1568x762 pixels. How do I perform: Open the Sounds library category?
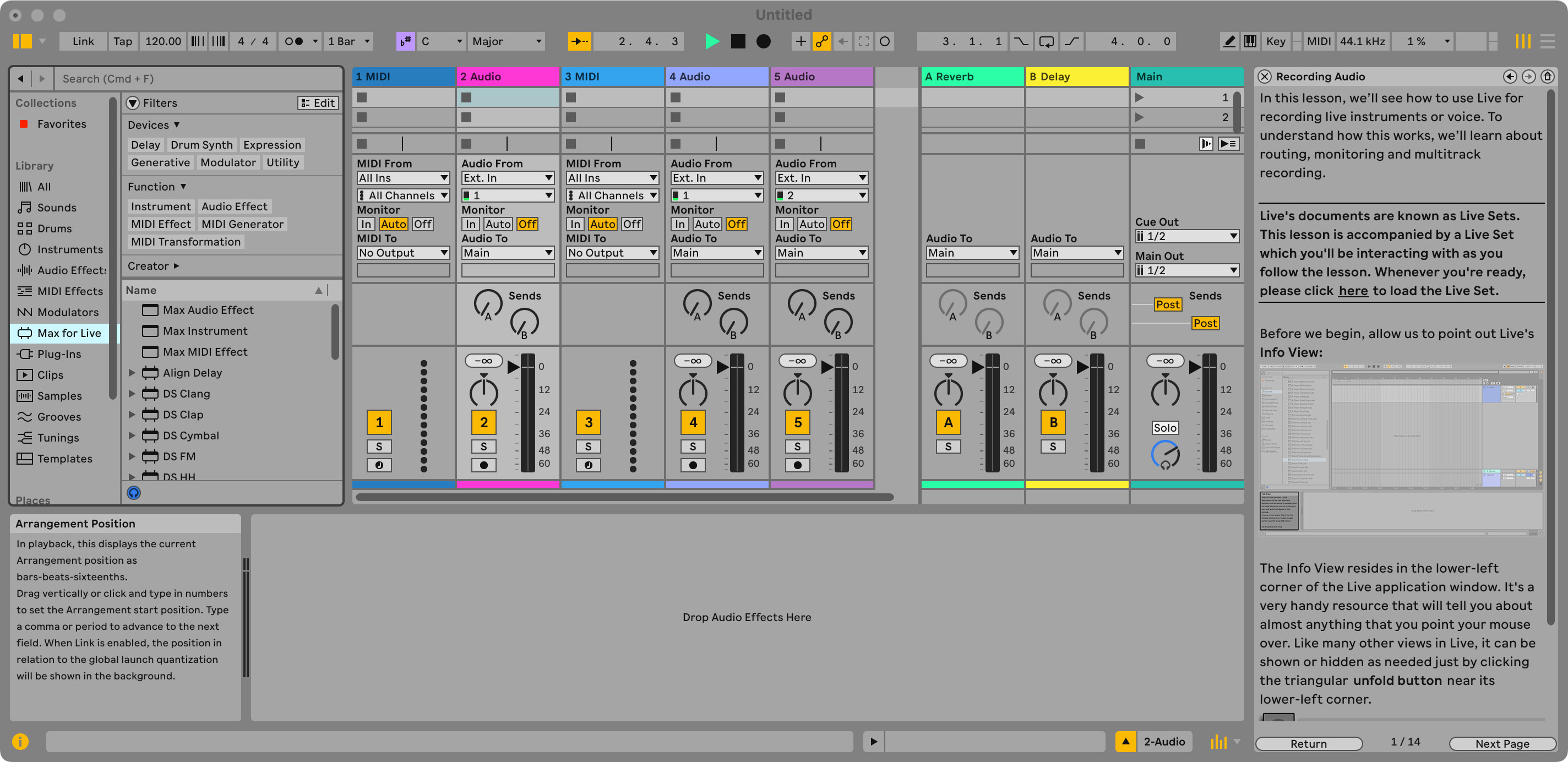(57, 208)
